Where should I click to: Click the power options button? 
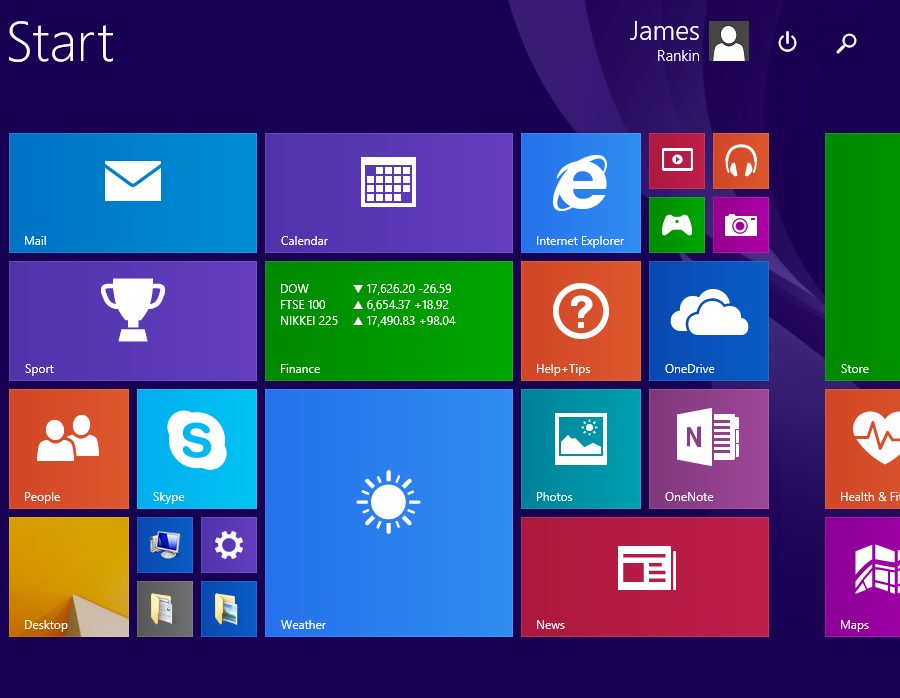coord(787,42)
